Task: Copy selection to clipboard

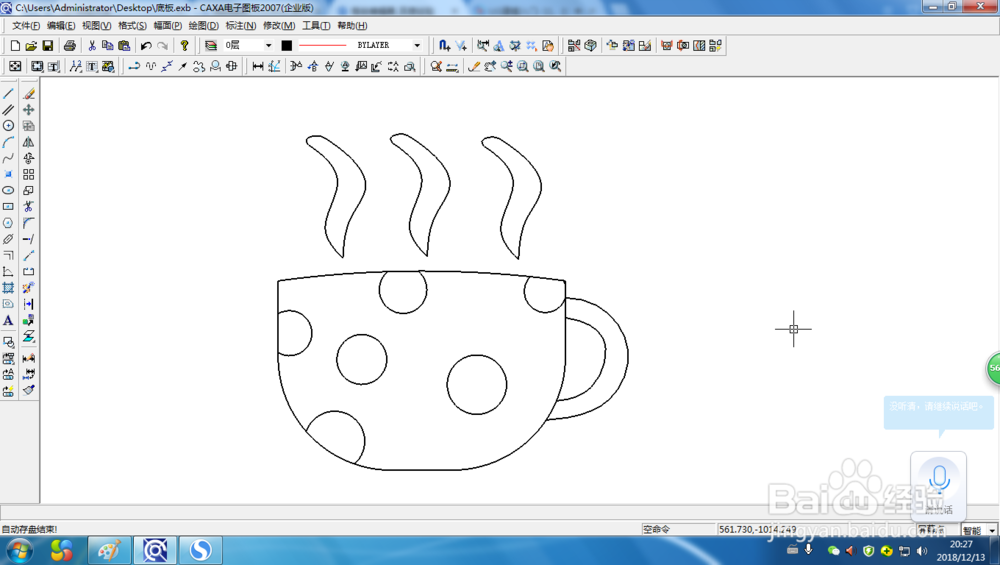Action: point(108,45)
